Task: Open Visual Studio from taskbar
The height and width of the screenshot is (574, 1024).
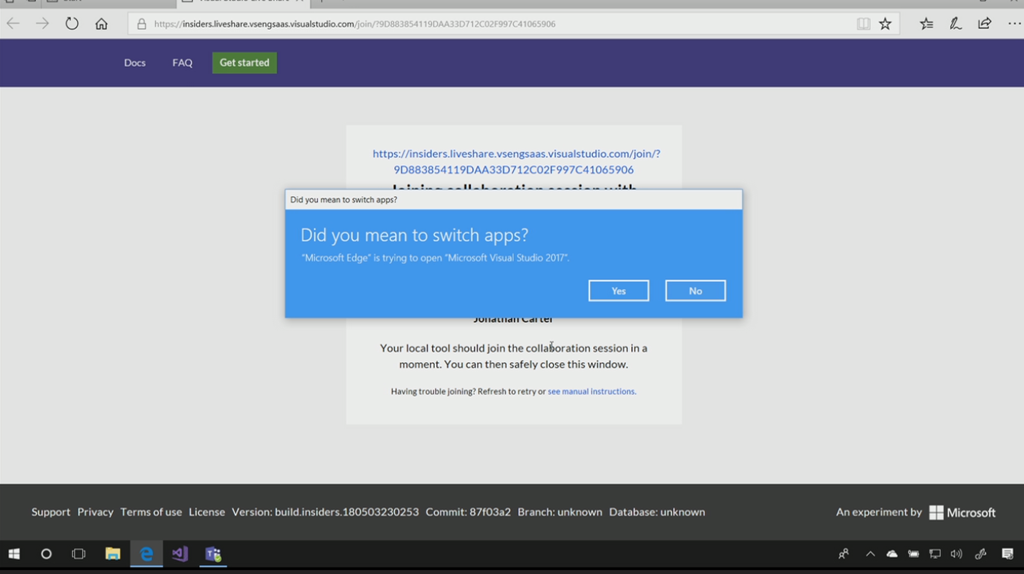Action: (180, 554)
